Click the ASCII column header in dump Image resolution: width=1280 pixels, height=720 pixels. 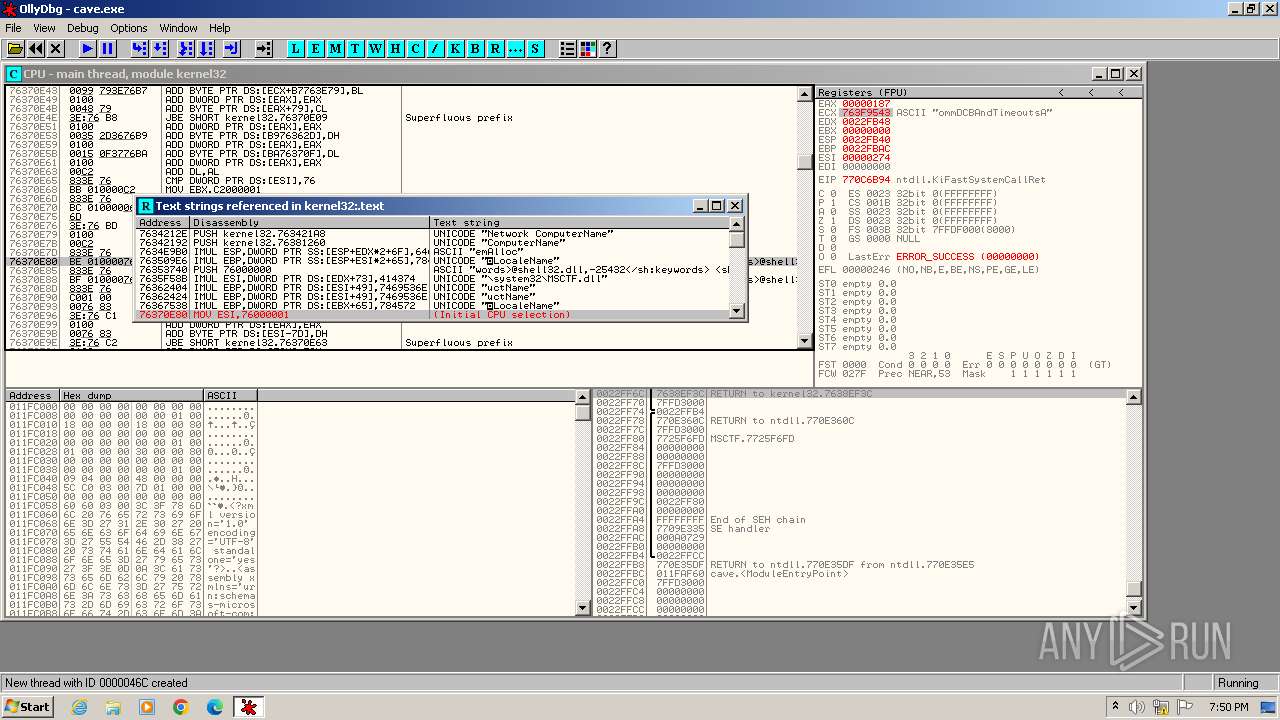(231, 396)
